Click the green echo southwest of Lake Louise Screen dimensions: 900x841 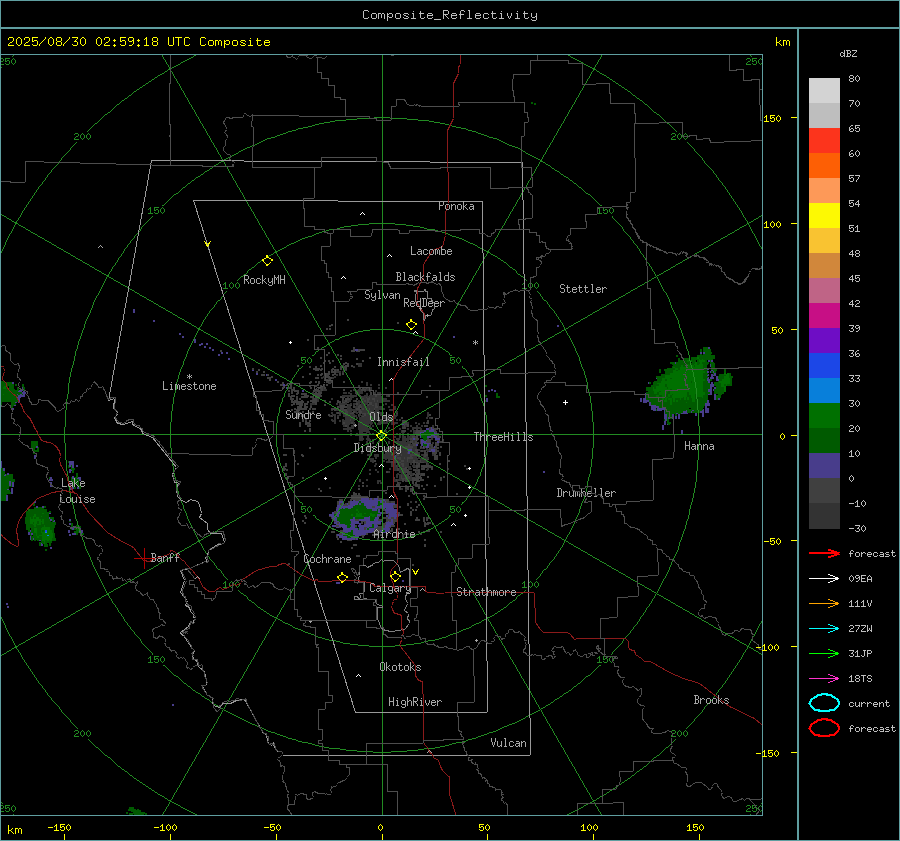[x=40, y=525]
